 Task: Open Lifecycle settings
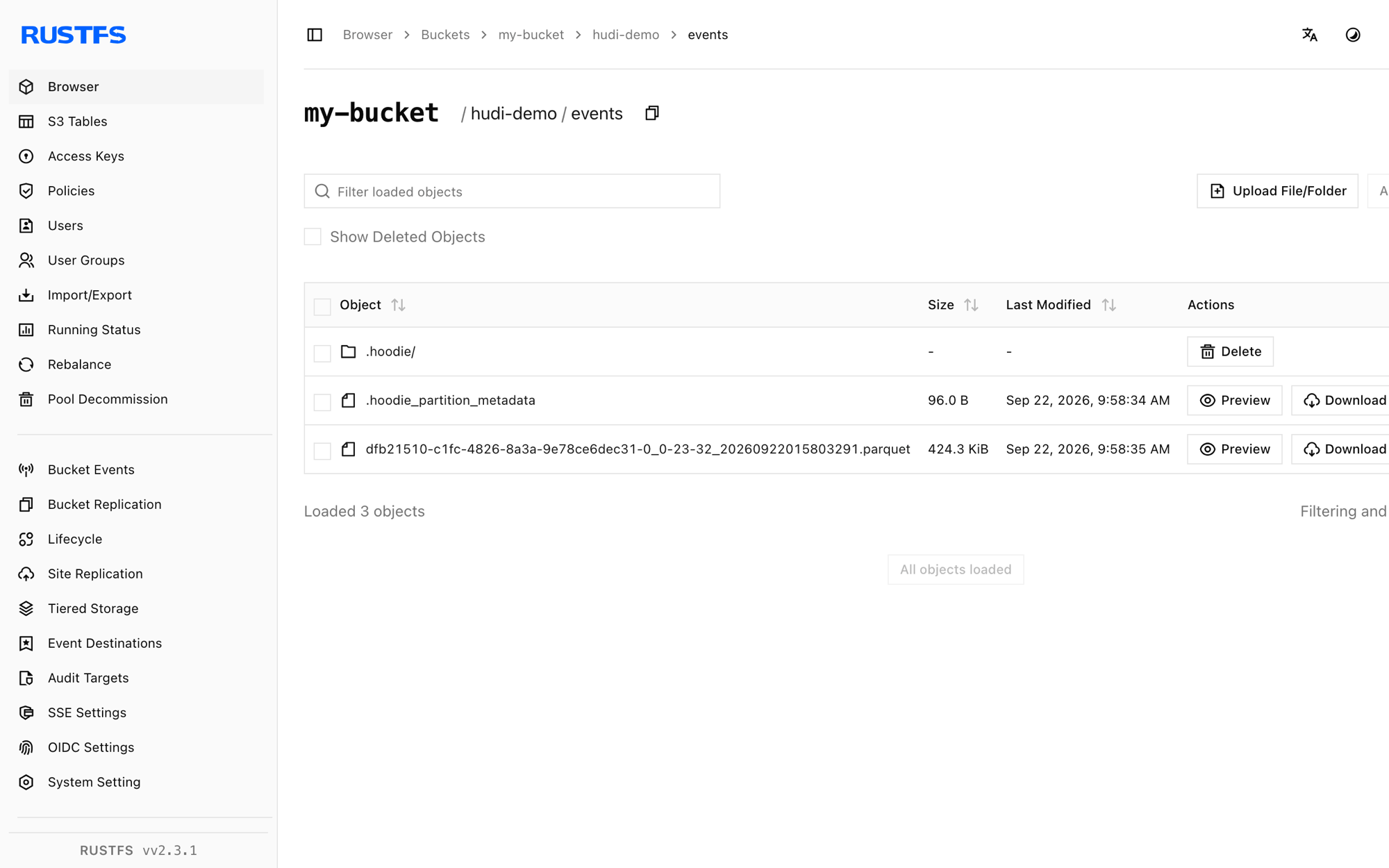point(136,539)
